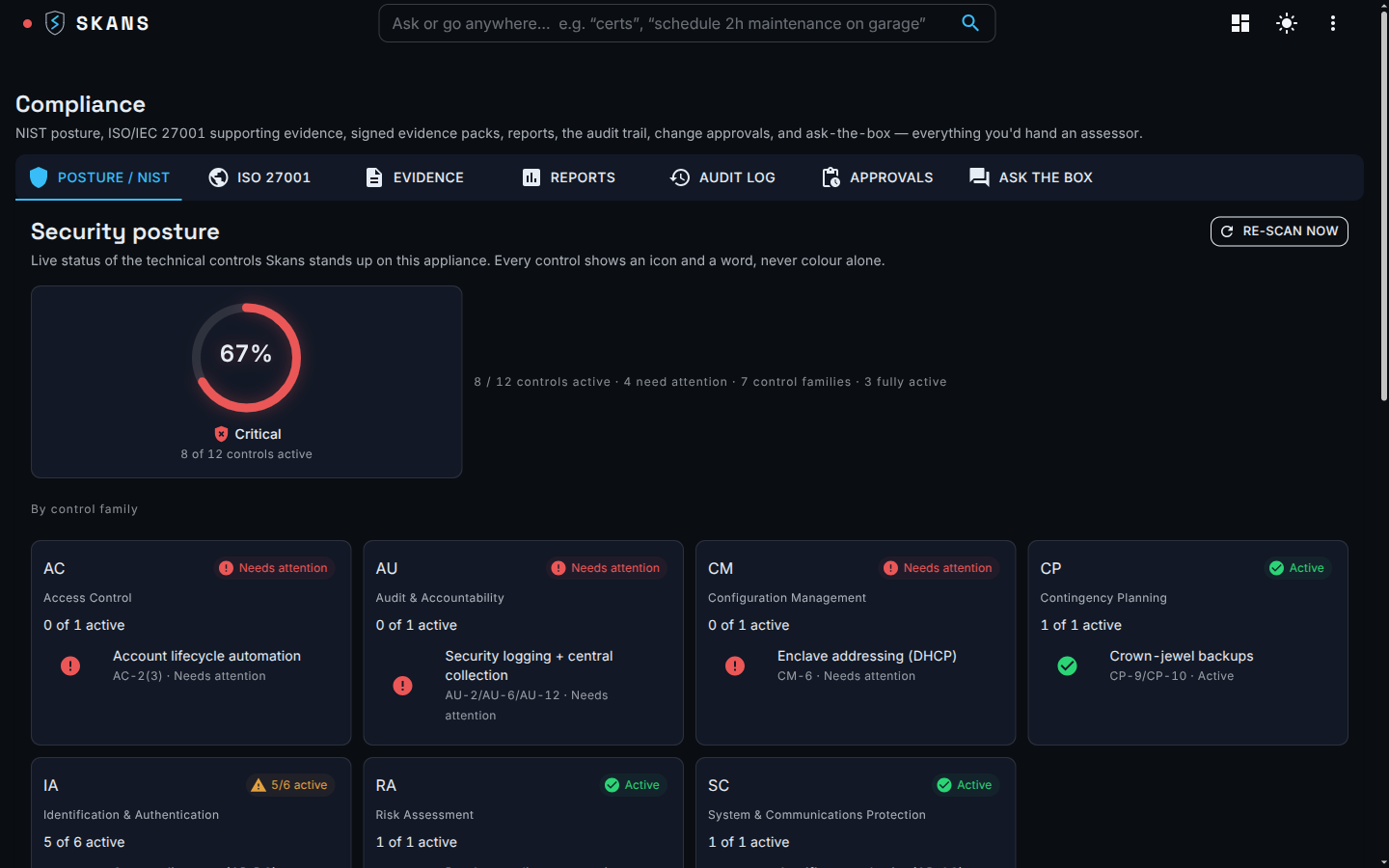Screen dimensions: 1389x868
Task: Switch to the Posture / NIST tab
Action: point(98,177)
